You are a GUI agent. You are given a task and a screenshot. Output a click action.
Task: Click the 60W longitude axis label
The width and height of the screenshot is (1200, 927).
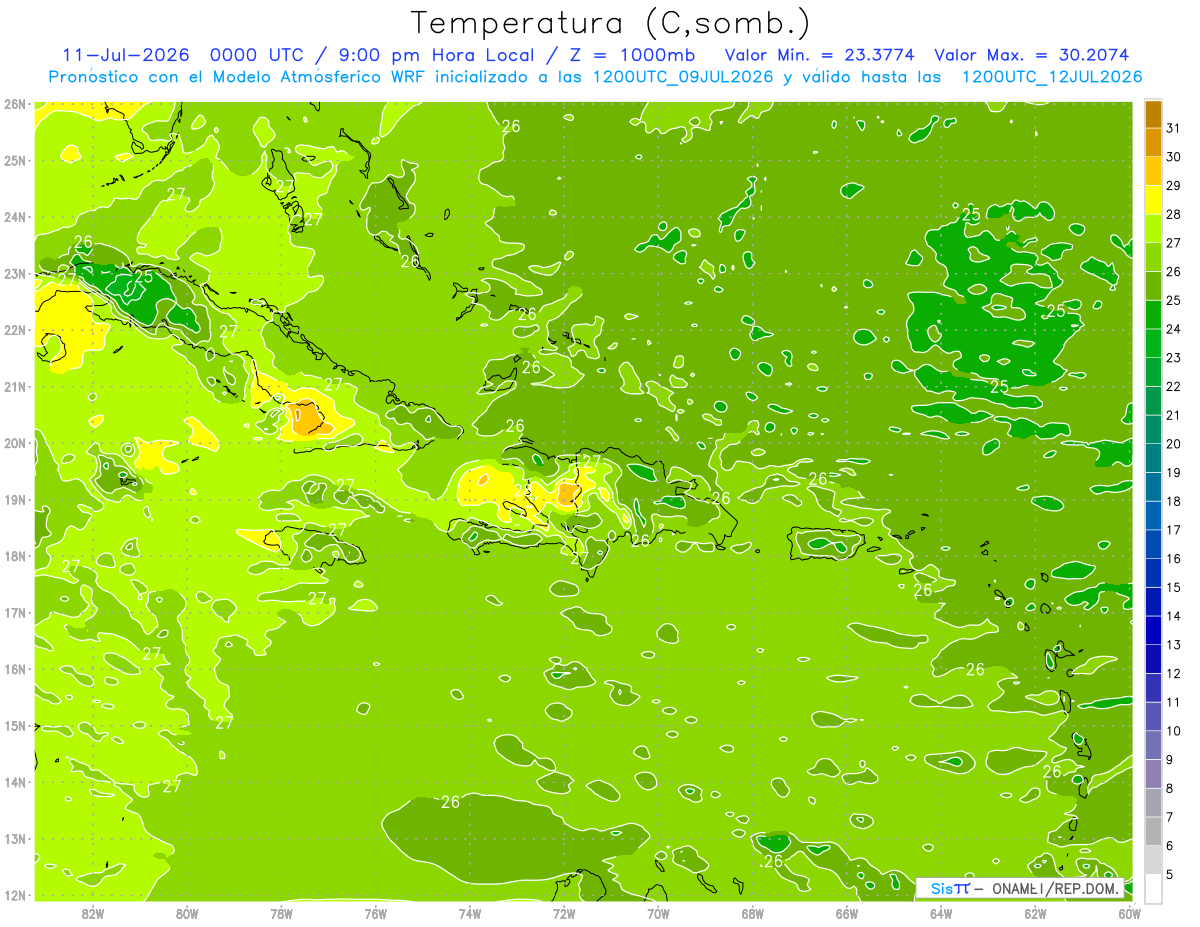1129,913
